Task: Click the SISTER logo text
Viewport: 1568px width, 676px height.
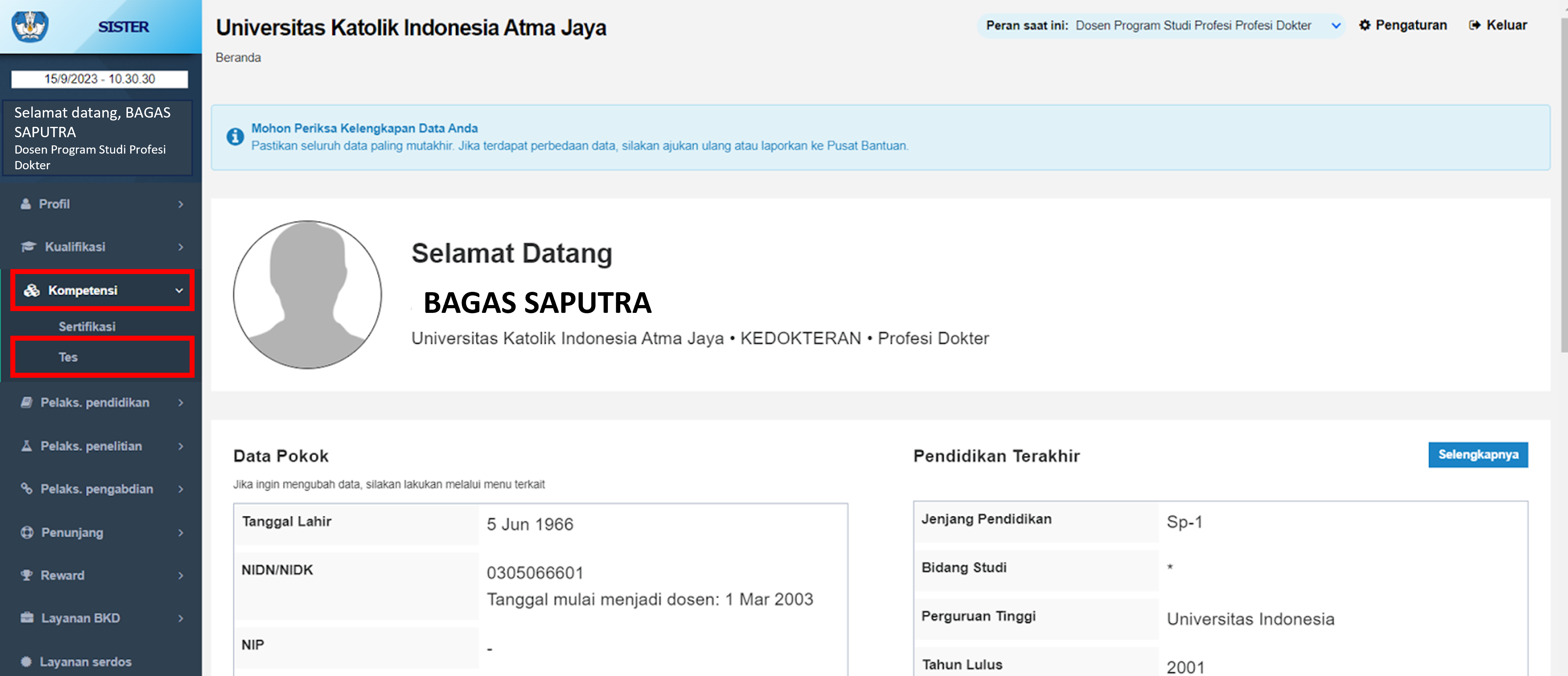Action: pyautogui.click(x=124, y=27)
